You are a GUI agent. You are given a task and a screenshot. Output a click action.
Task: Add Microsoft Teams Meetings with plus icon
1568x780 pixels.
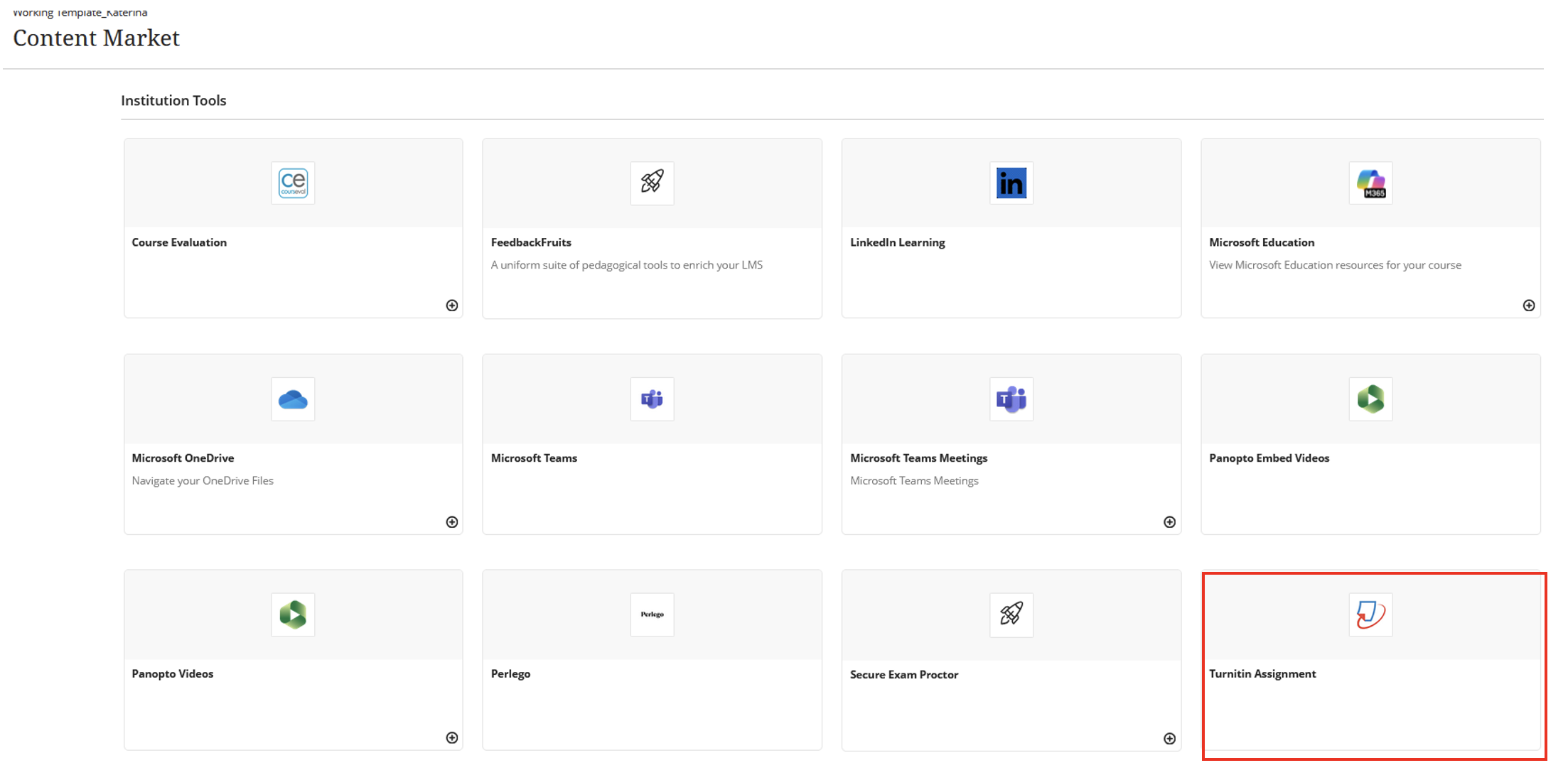(1170, 522)
